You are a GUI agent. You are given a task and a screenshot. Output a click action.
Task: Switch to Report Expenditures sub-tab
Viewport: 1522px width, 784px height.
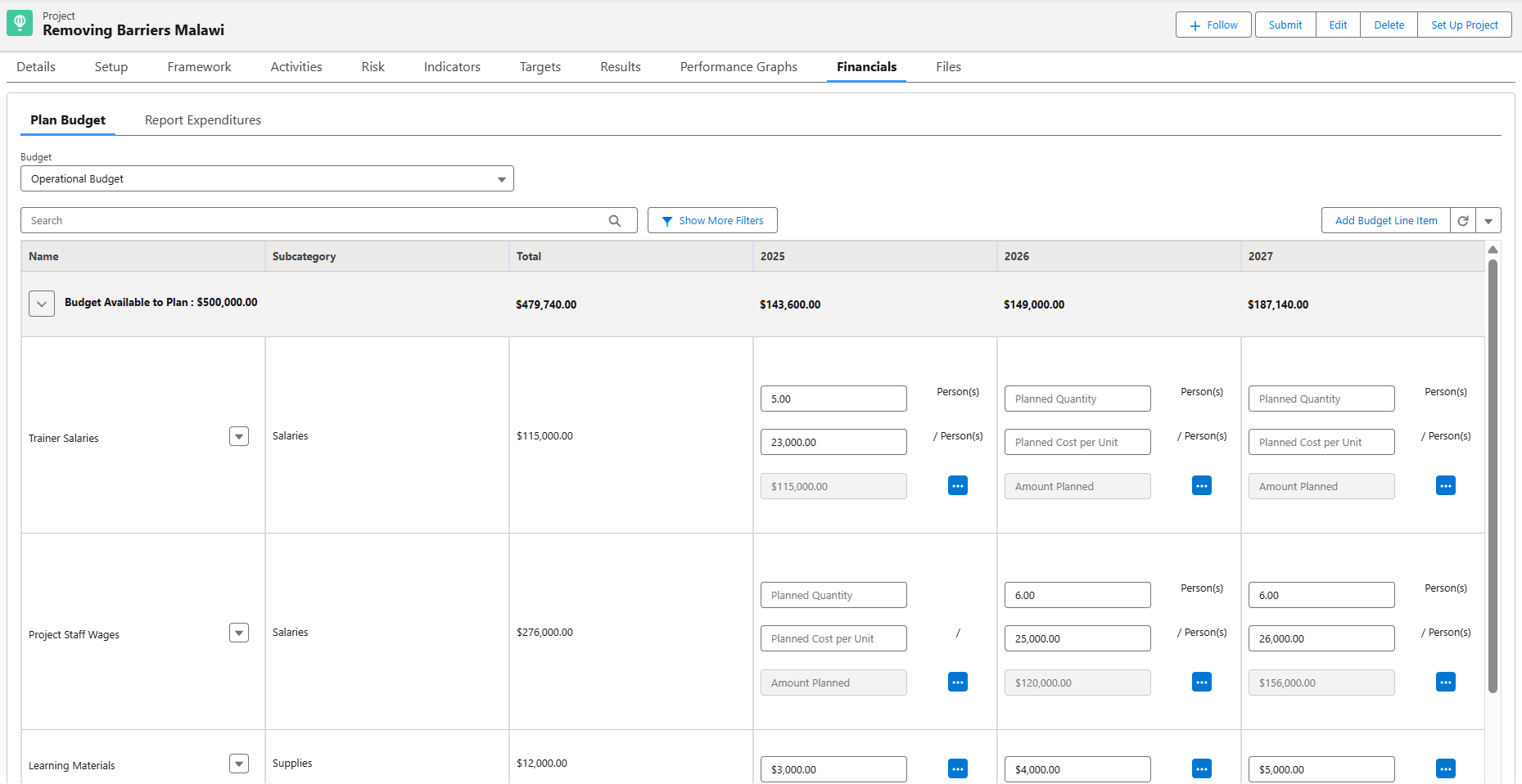pos(203,120)
